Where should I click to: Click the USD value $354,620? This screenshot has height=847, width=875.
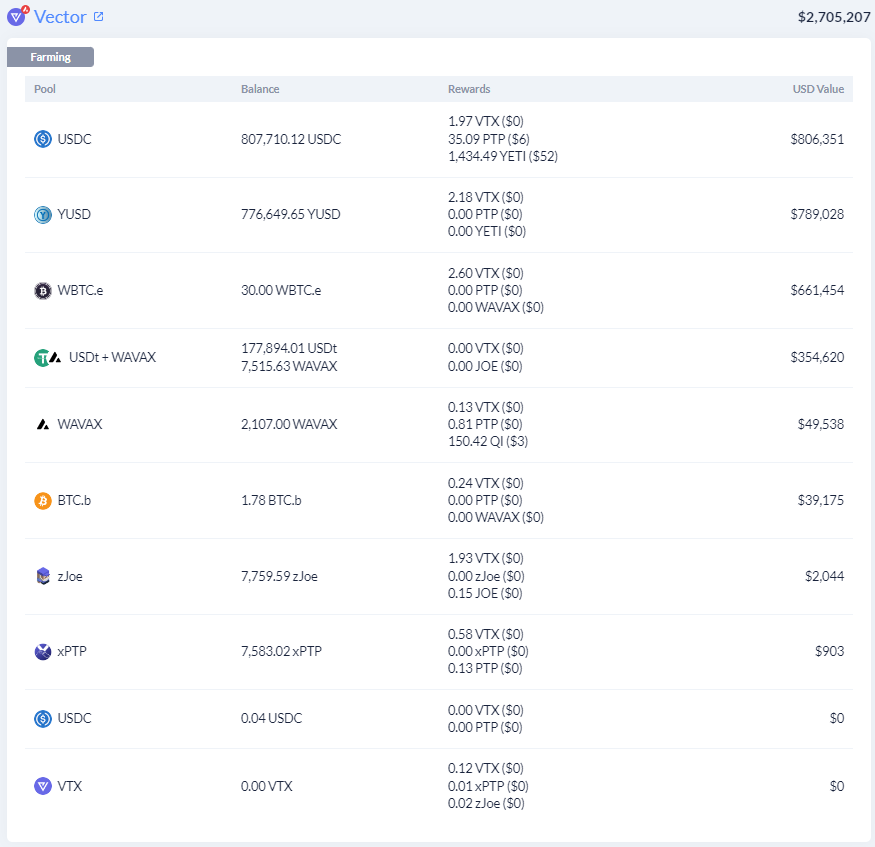coord(817,357)
